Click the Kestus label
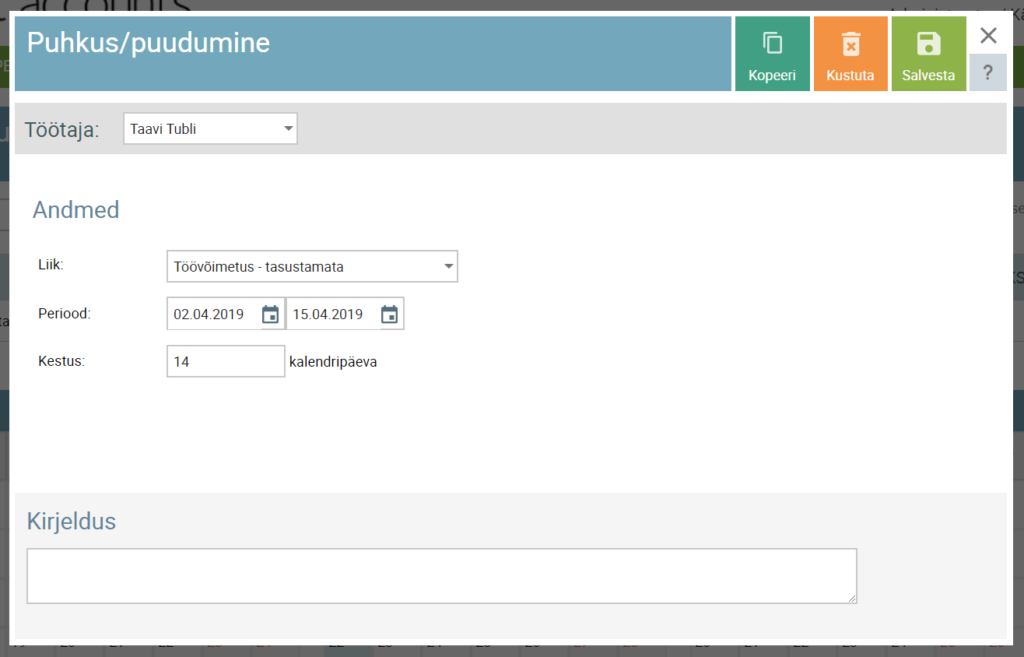The image size is (1024, 657). [61, 361]
